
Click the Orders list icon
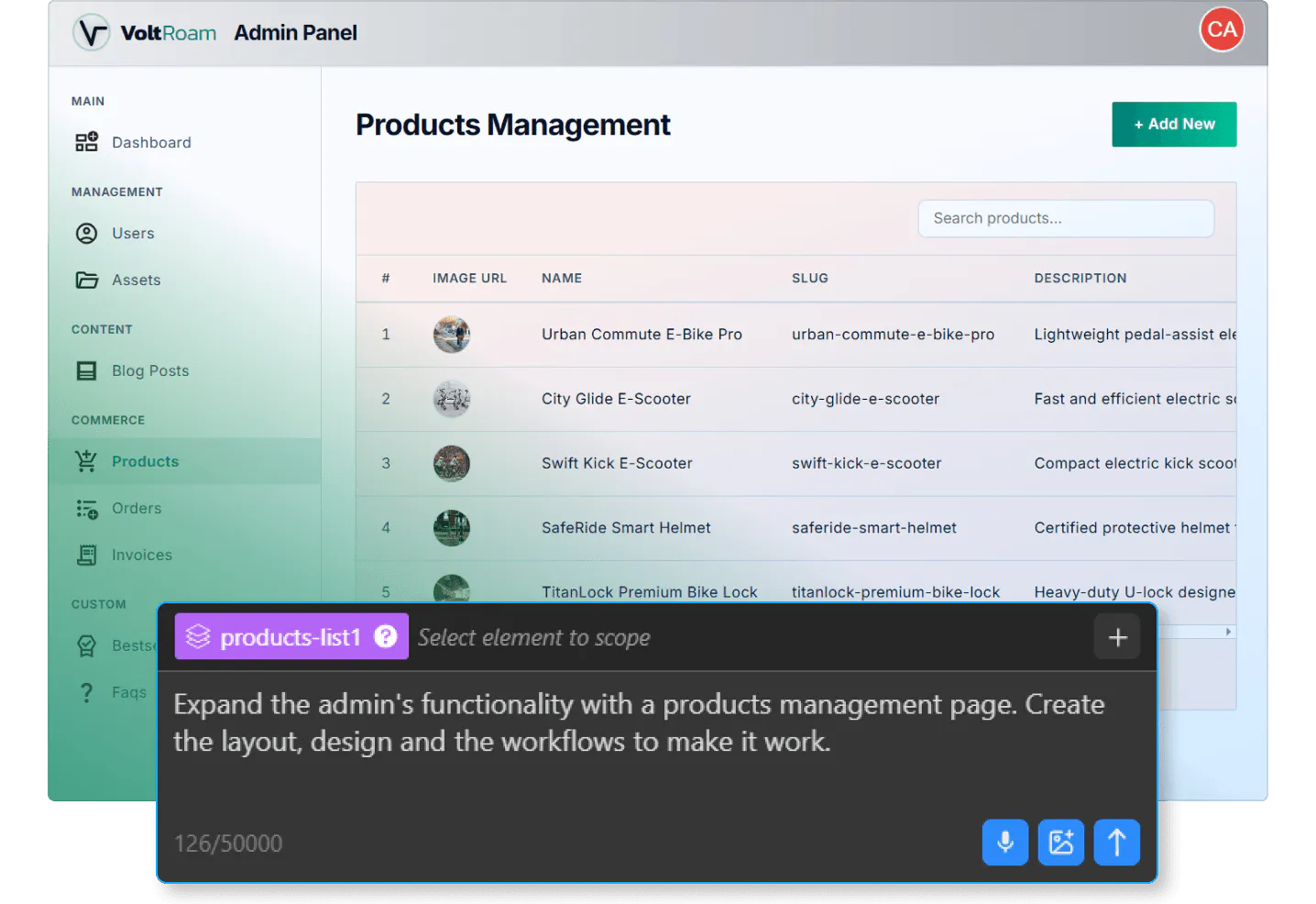coord(87,509)
